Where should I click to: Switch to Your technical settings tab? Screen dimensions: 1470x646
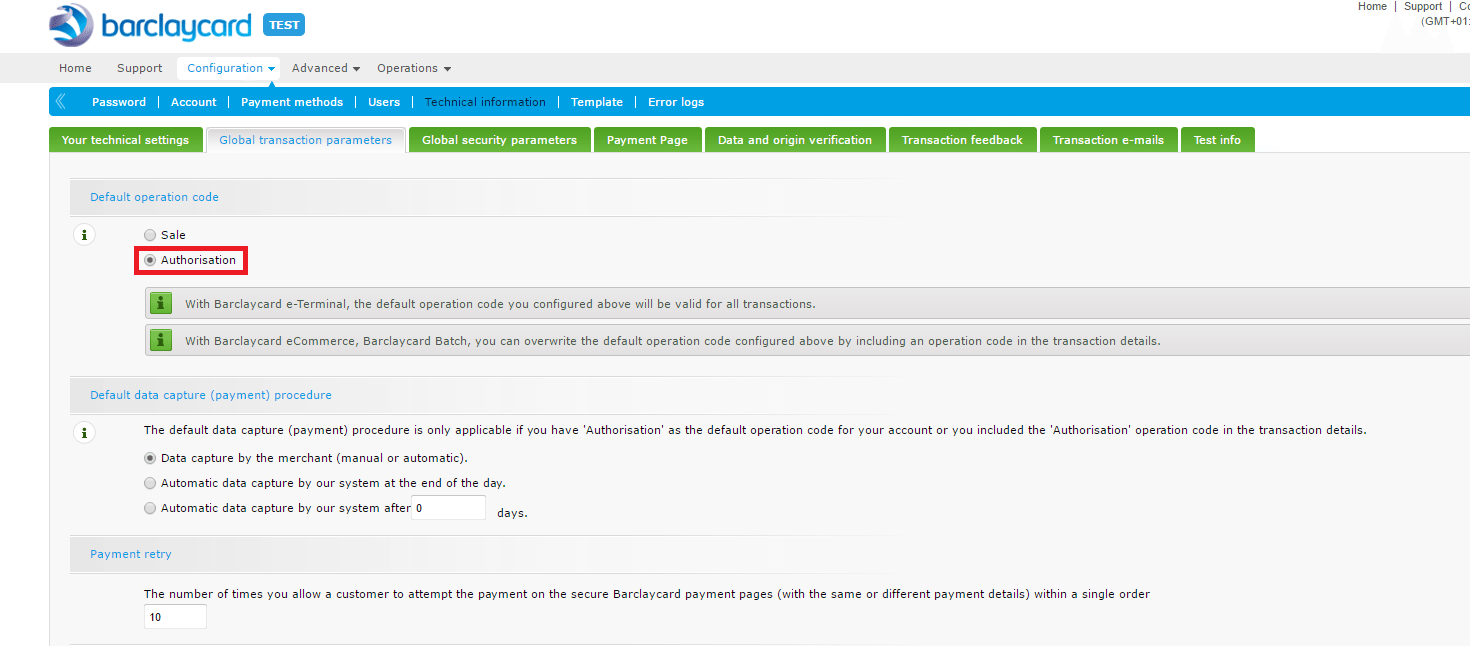coord(125,140)
